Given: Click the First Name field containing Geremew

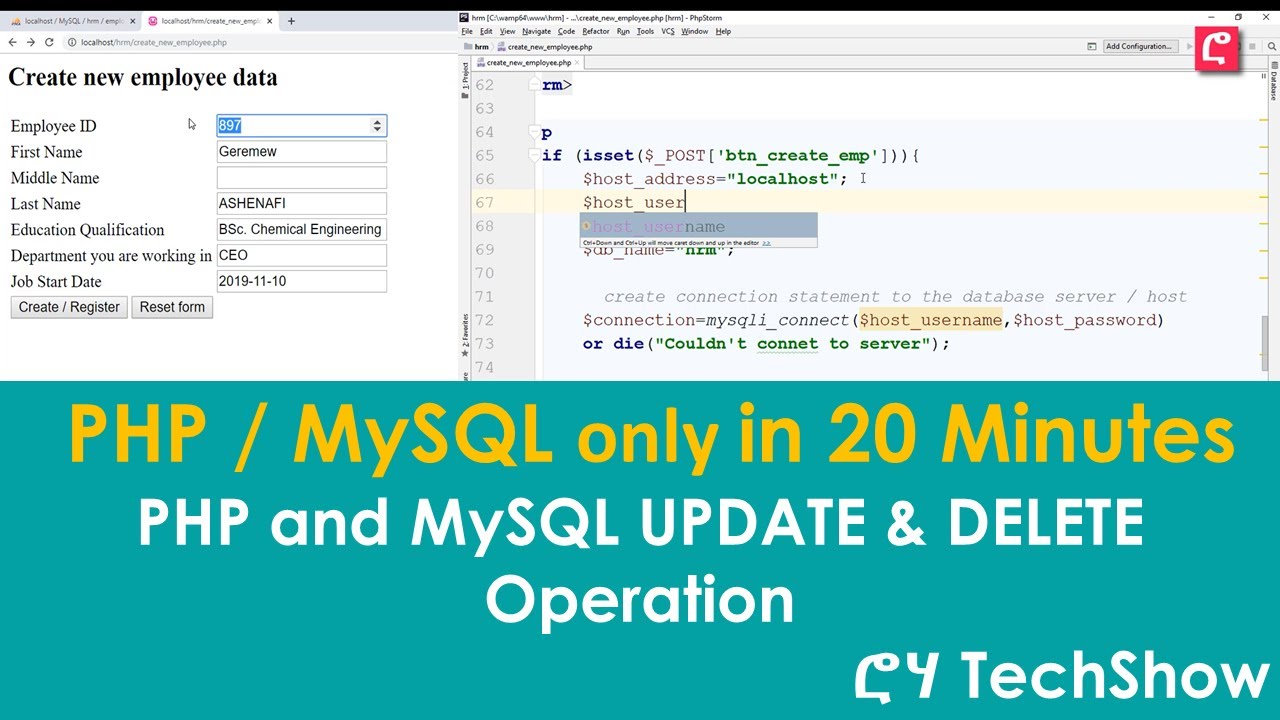Looking at the screenshot, I should (x=301, y=151).
